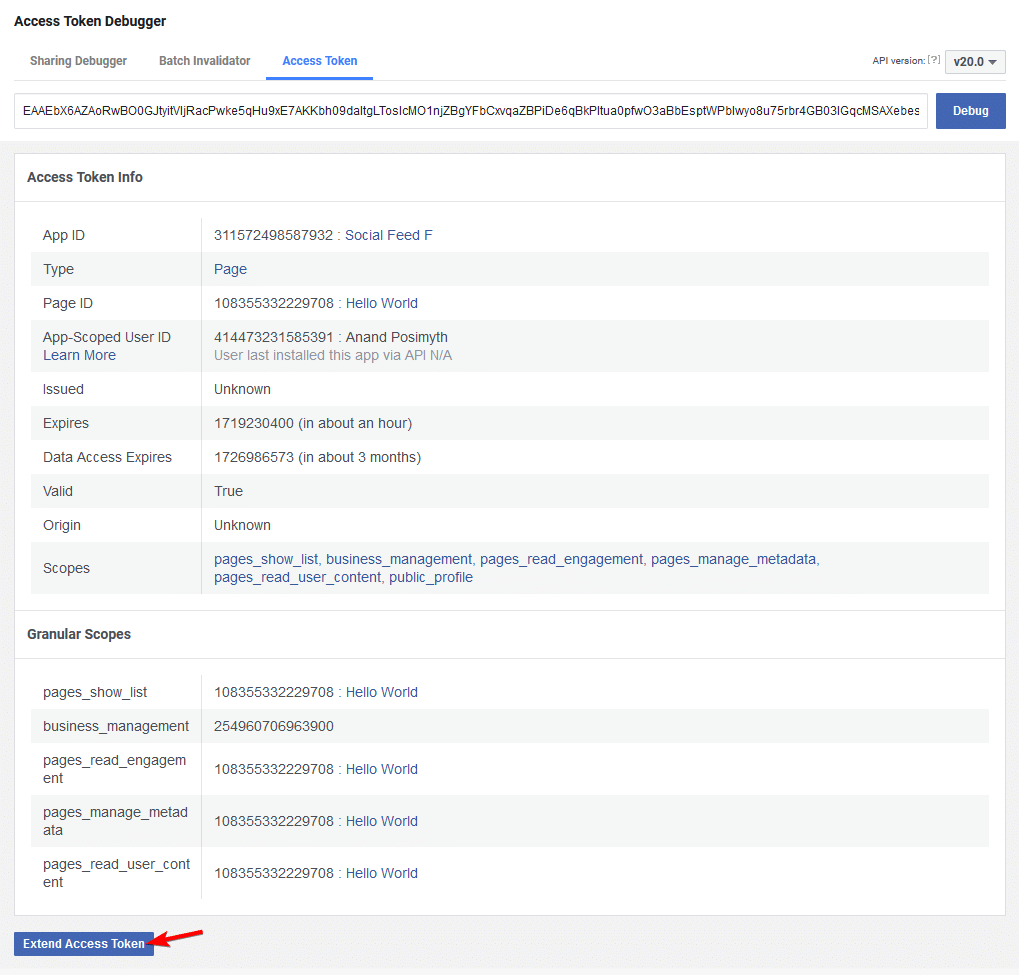Select the App-Scoped User ID 414473231585391
The height and width of the screenshot is (975, 1019).
coord(273,337)
